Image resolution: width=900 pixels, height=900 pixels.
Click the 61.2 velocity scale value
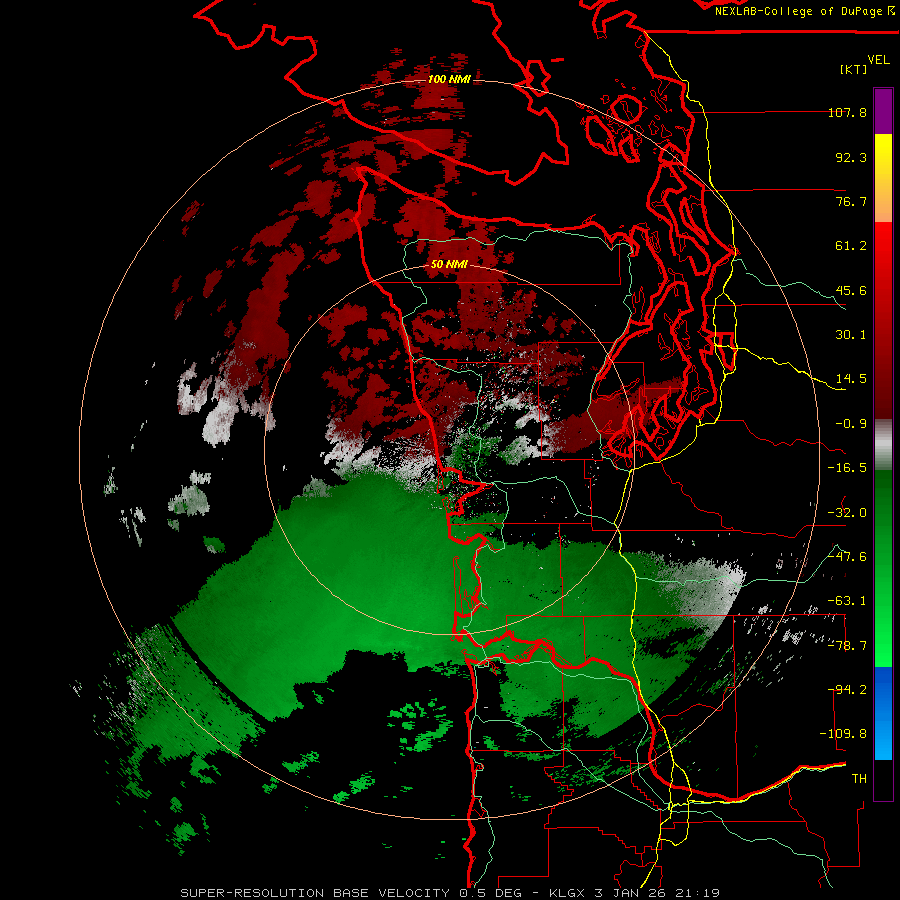pyautogui.click(x=851, y=246)
